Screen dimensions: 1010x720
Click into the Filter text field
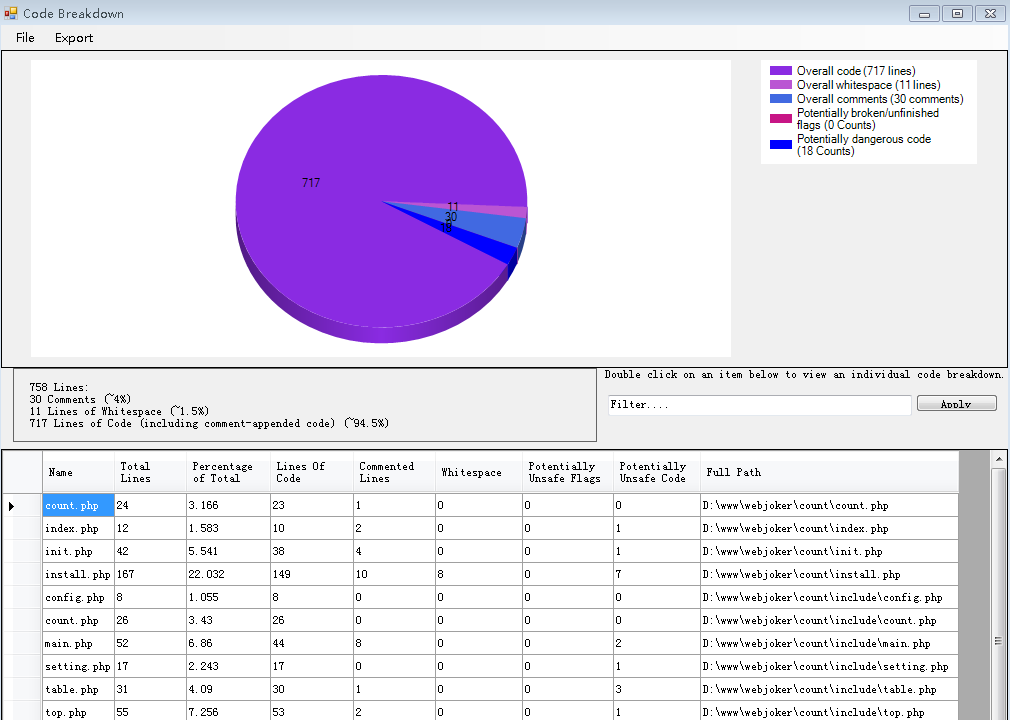tap(759, 405)
